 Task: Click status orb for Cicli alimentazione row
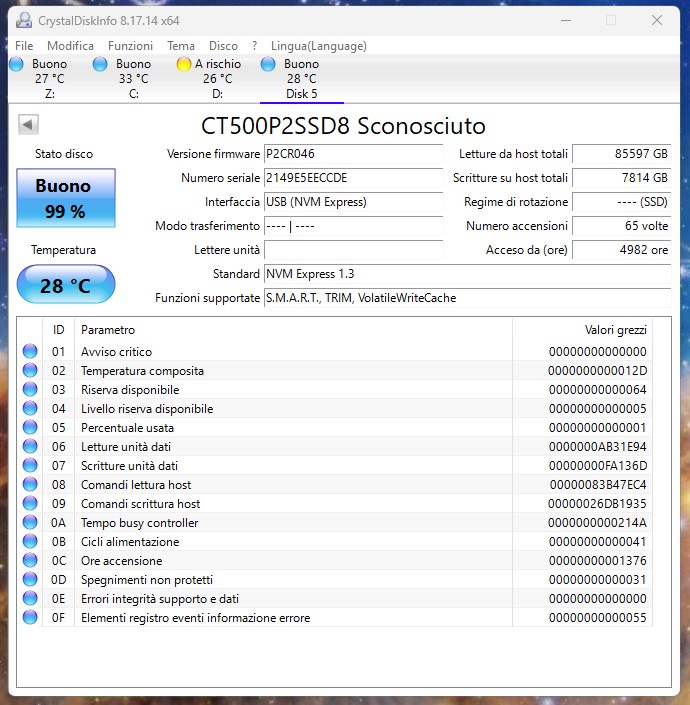click(30, 541)
